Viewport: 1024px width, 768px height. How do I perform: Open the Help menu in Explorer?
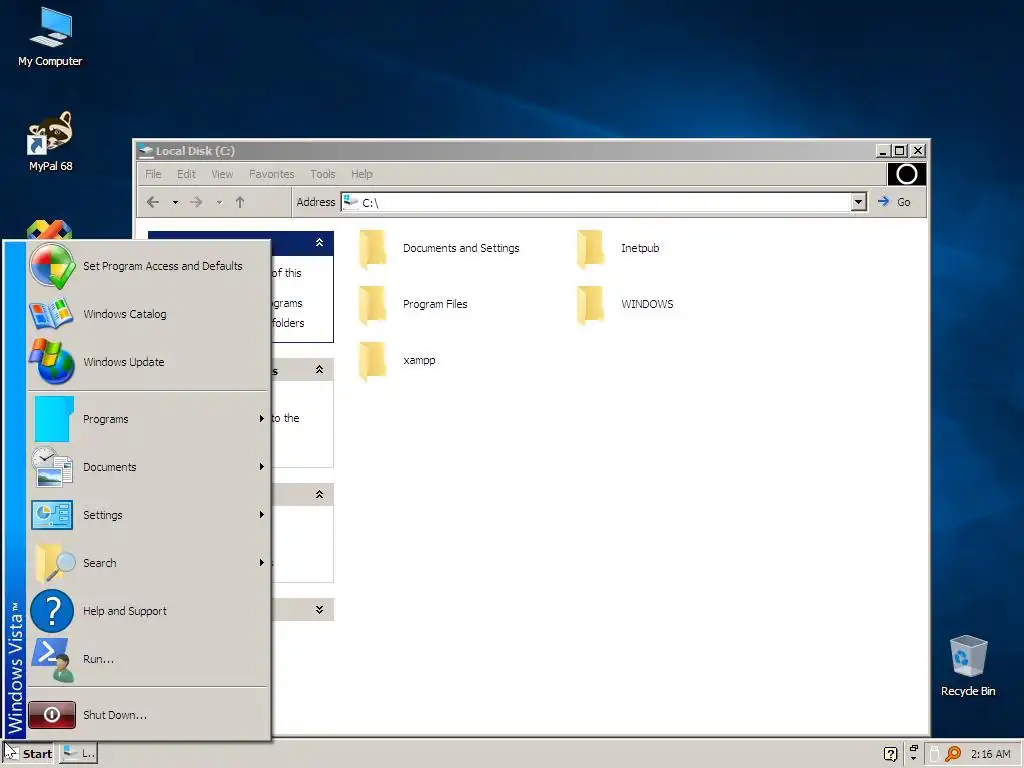click(x=362, y=174)
